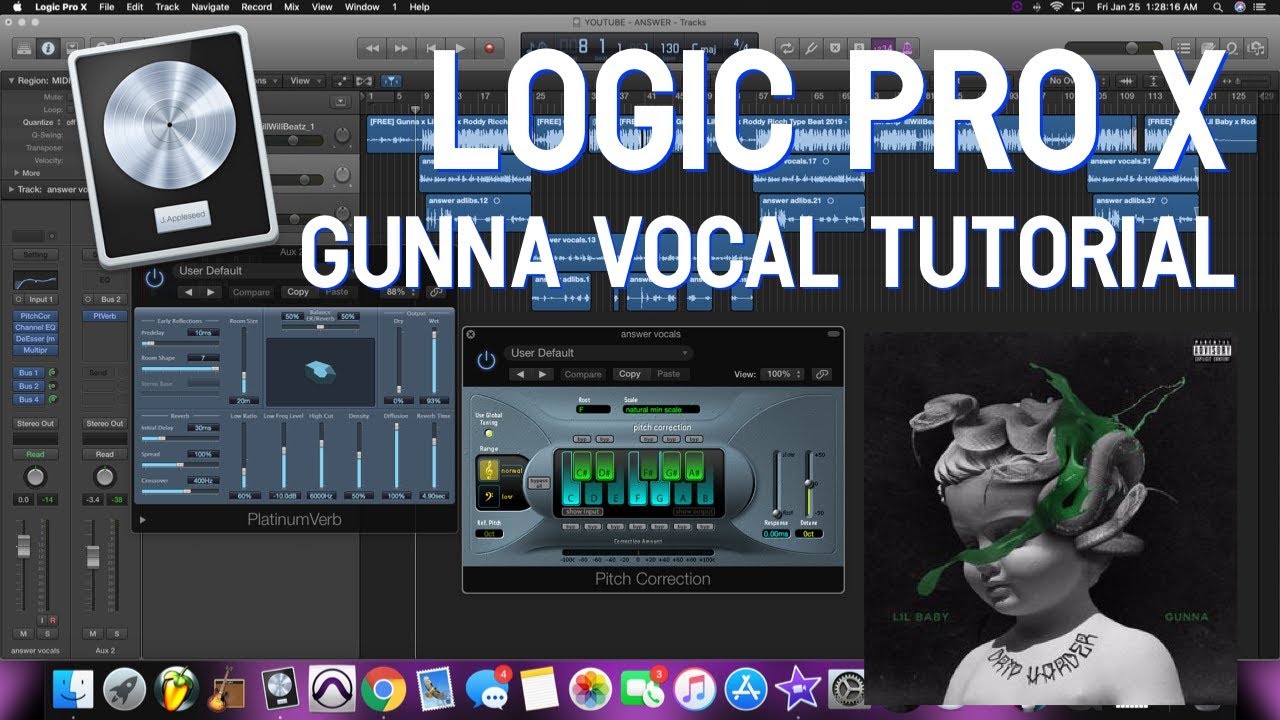The height and width of the screenshot is (720, 1280).
Task: Open the Pitch Correction User Default preset dropdown
Action: coord(599,352)
